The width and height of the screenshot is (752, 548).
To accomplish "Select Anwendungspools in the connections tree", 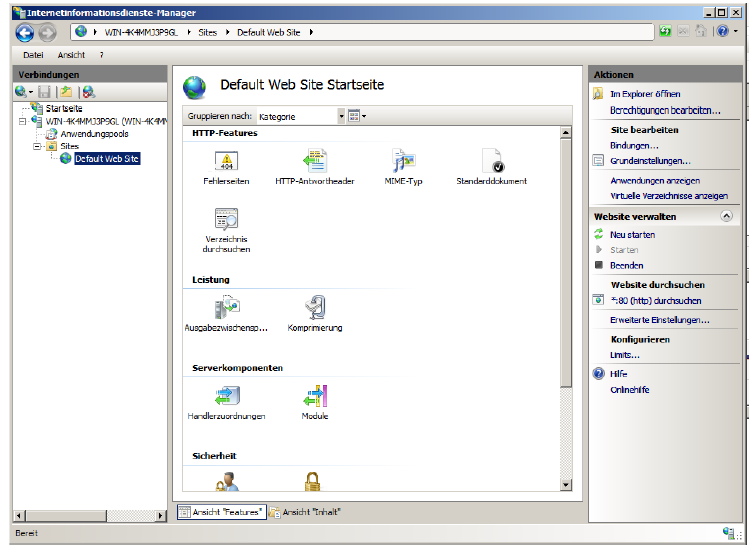I will pyautogui.click(x=94, y=133).
